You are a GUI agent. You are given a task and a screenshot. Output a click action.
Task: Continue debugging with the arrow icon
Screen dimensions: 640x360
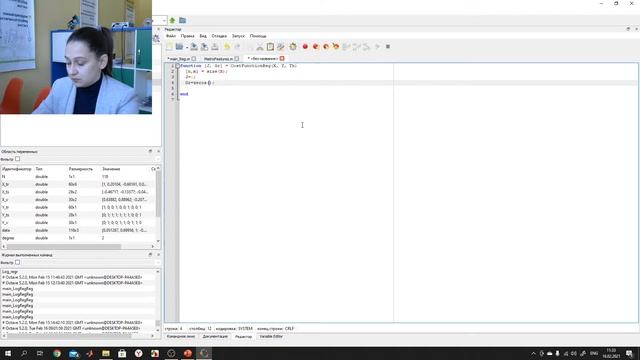tap(378, 47)
